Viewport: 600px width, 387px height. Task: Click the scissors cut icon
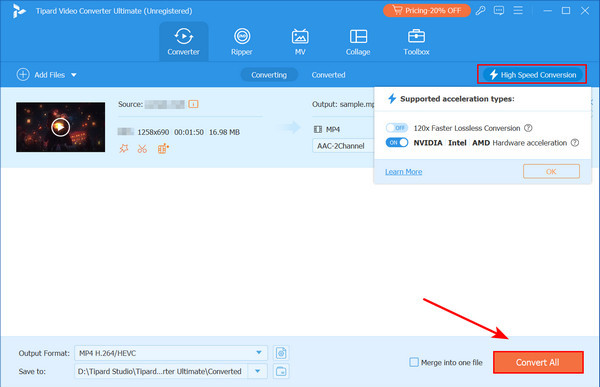pos(142,149)
